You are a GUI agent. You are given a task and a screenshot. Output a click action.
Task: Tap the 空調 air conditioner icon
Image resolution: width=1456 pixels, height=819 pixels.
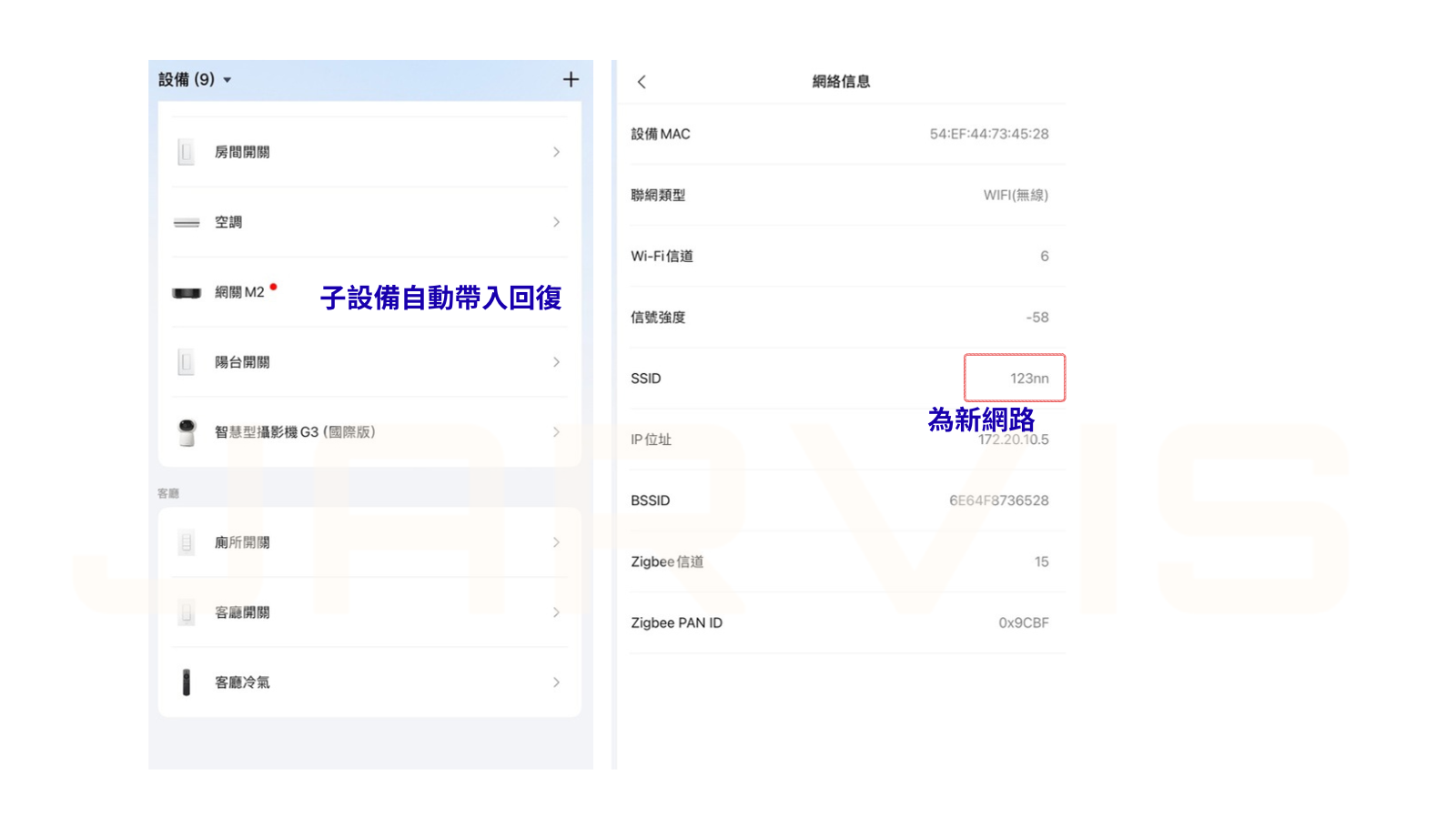pyautogui.click(x=187, y=223)
